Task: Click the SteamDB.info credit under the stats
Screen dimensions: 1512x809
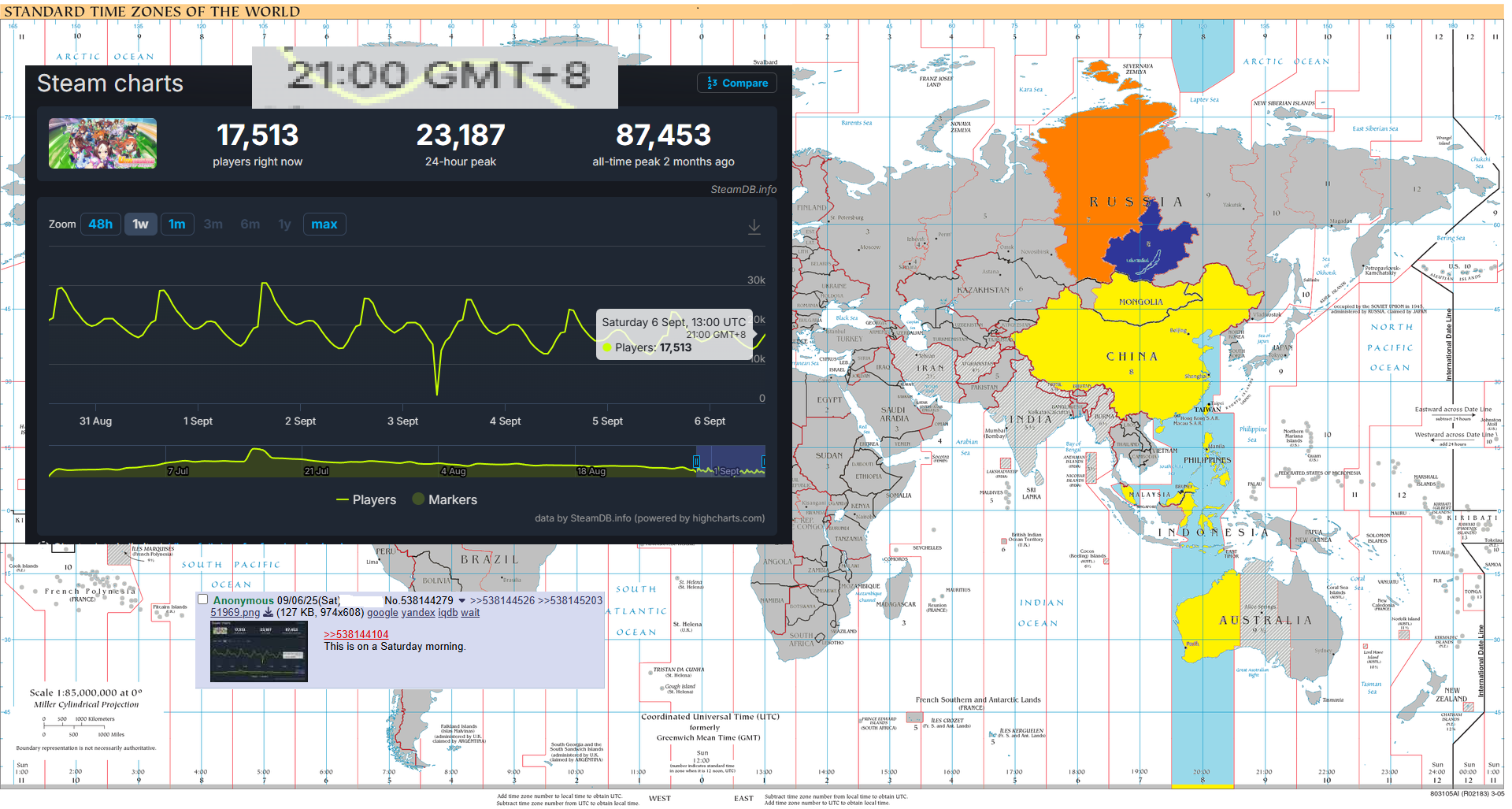Action: point(743,190)
